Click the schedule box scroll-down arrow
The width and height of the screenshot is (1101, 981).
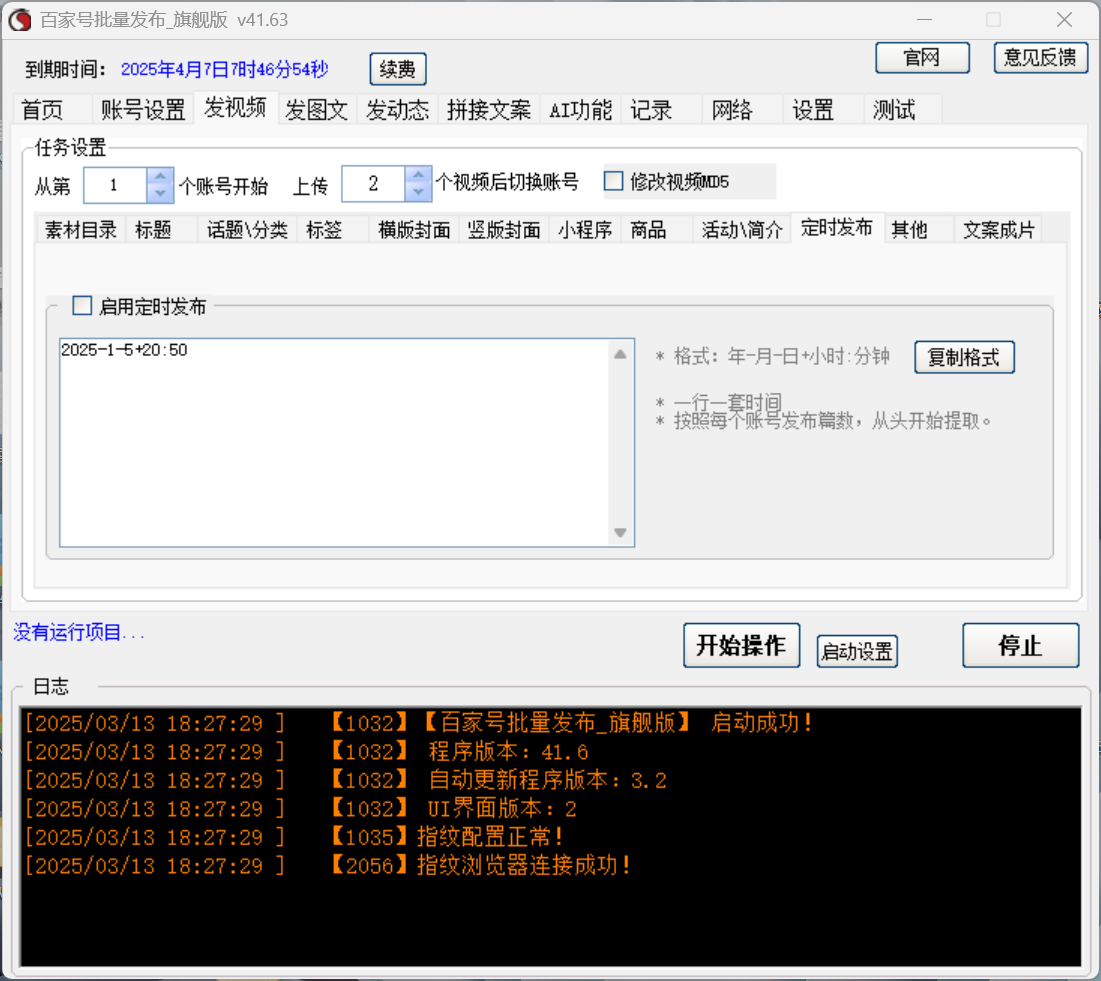(x=620, y=533)
